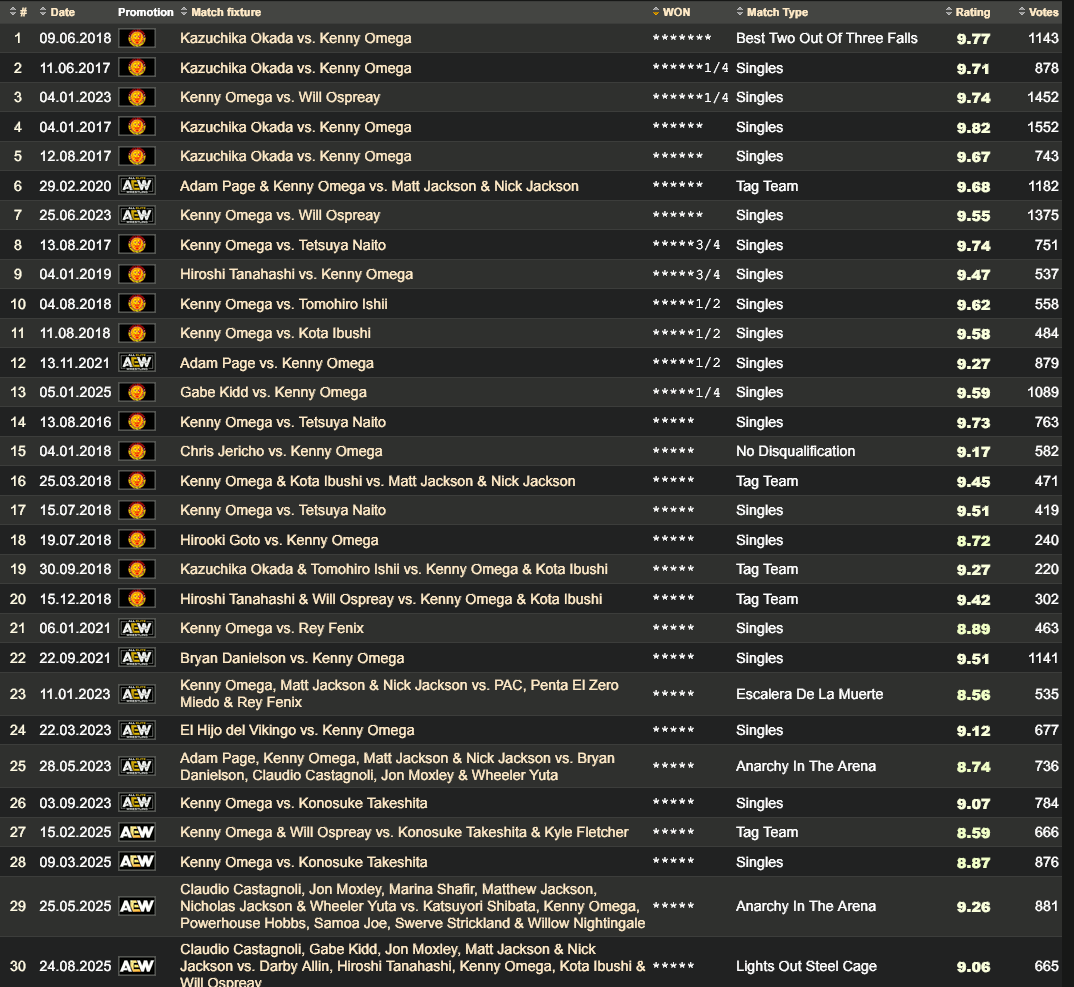
Task: Click NJPW logo in row 16 (25.03.2018)
Action: click(x=137, y=481)
